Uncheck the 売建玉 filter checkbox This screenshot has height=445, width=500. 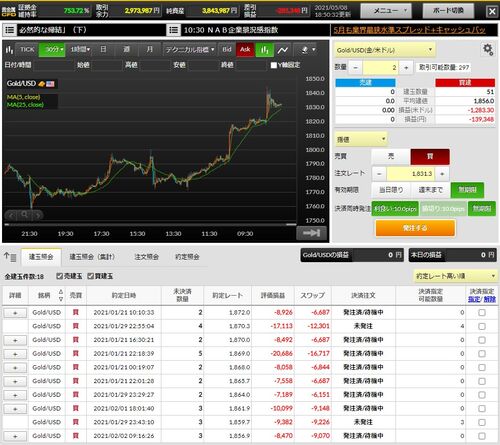(x=60, y=276)
